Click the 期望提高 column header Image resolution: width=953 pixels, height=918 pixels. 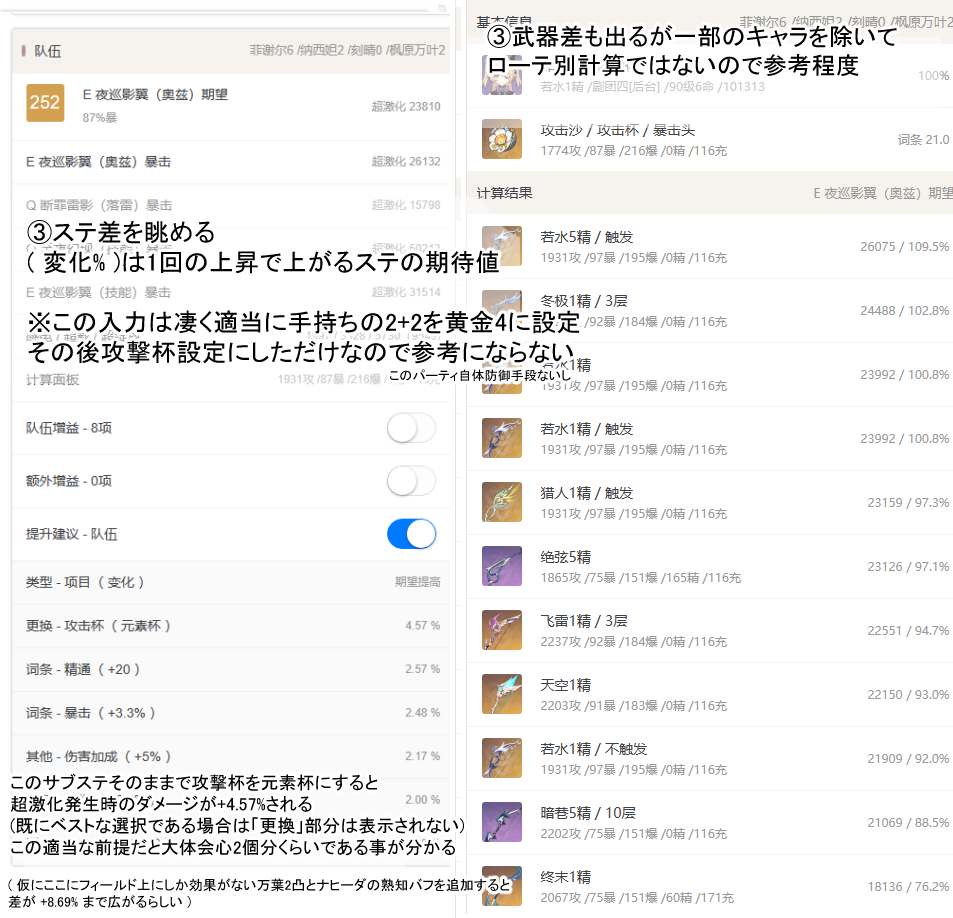click(418, 582)
